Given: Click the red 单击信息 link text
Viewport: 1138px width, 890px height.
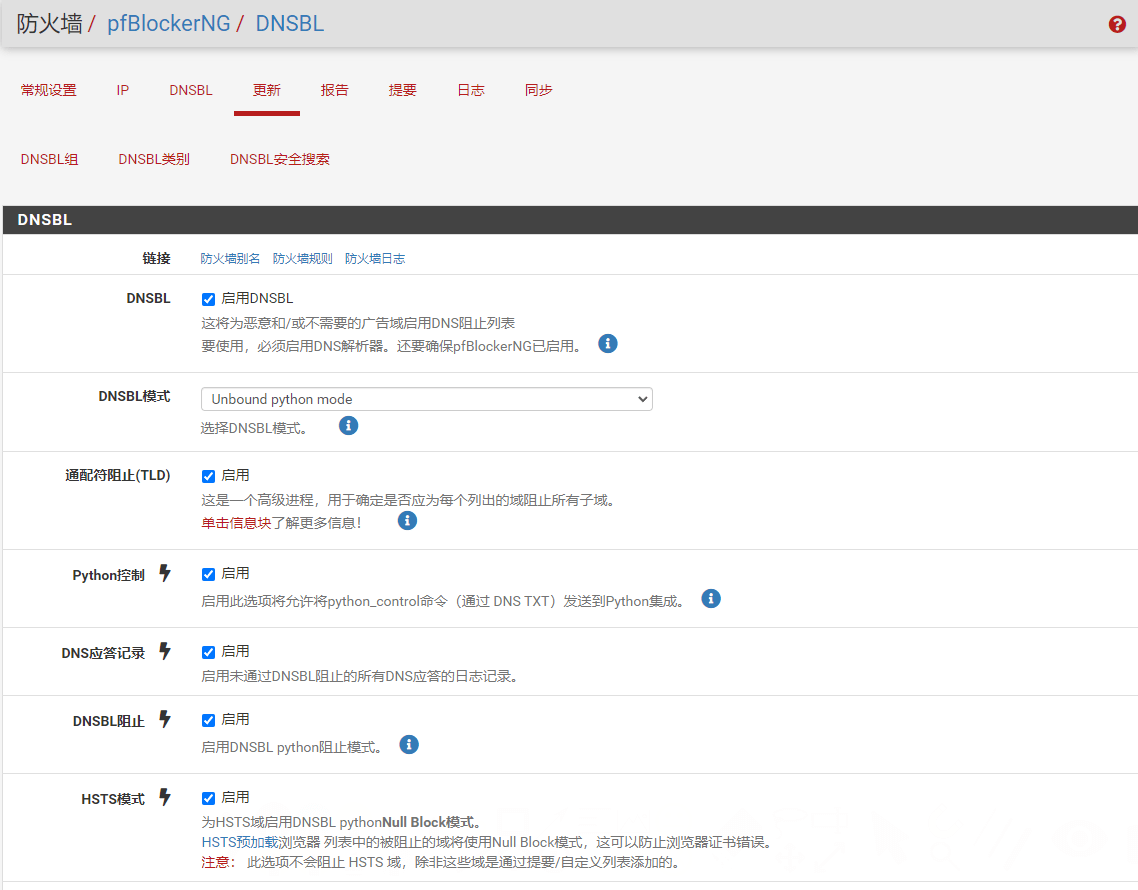Looking at the screenshot, I should point(229,523).
